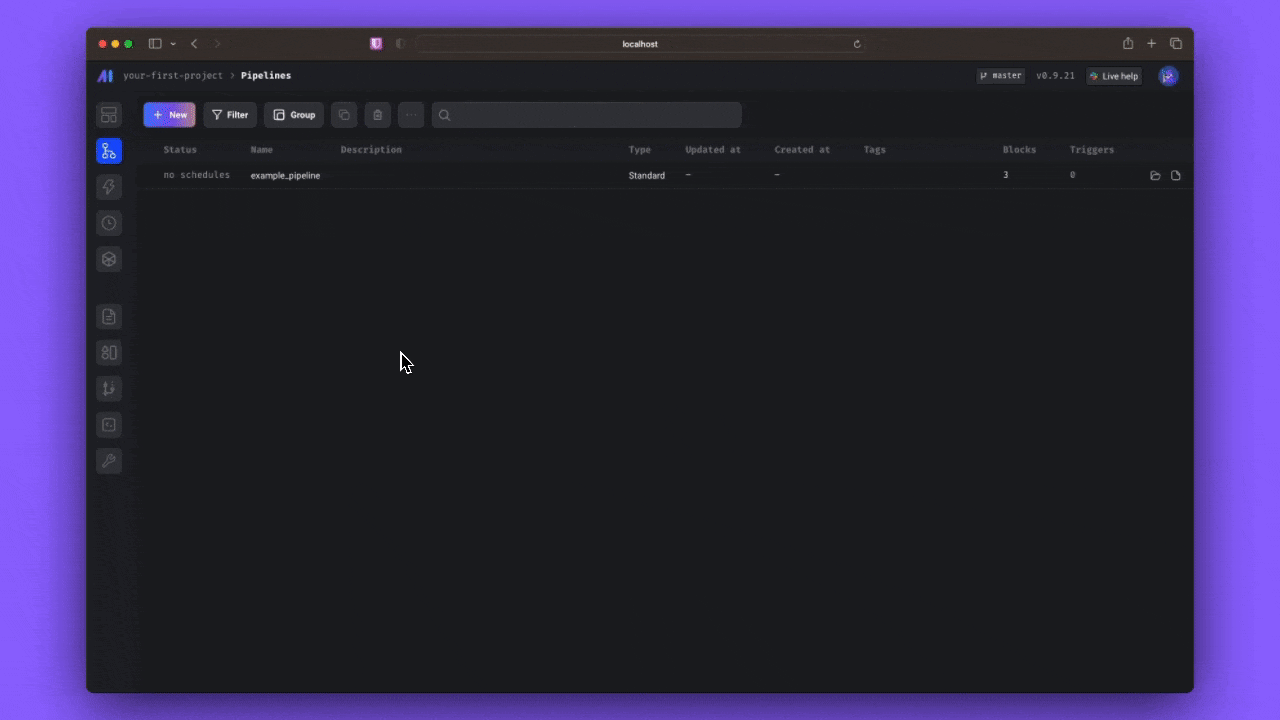Screen dimensions: 1280x720
Task: Click the Tags column header
Action: [875, 150]
